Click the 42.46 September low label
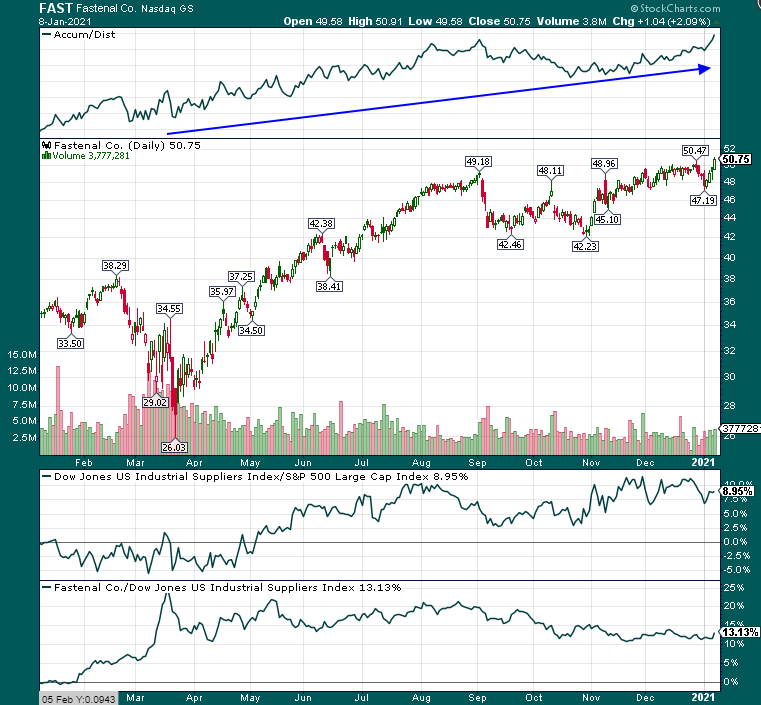Viewport: 761px width, 705px height. coord(510,245)
